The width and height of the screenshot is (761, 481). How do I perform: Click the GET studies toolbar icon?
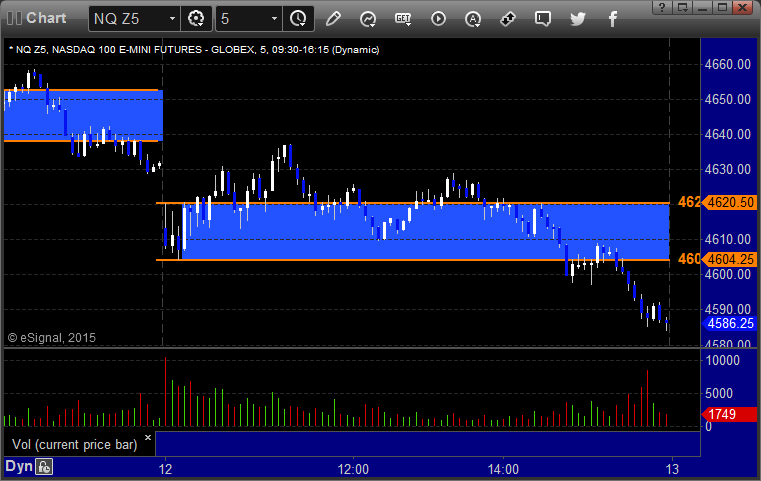403,19
